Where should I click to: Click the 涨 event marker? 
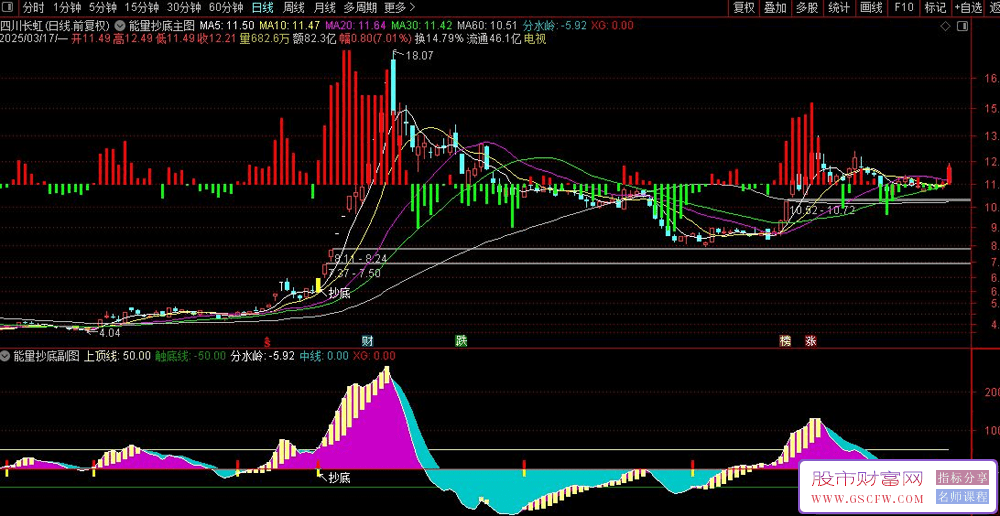coord(811,341)
